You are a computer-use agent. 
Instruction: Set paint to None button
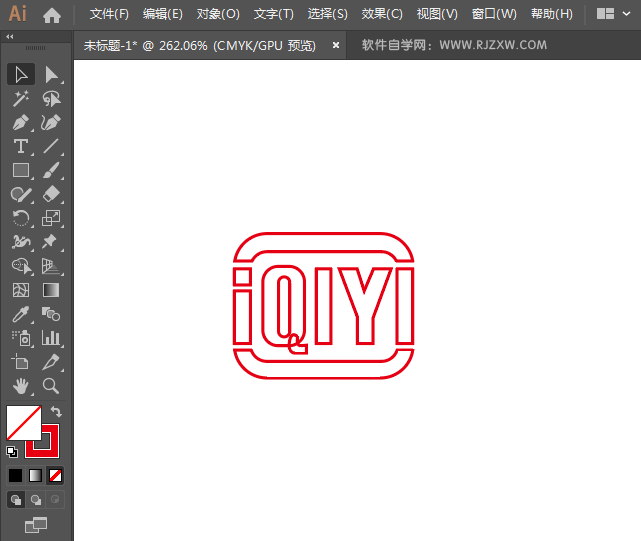click(55, 476)
